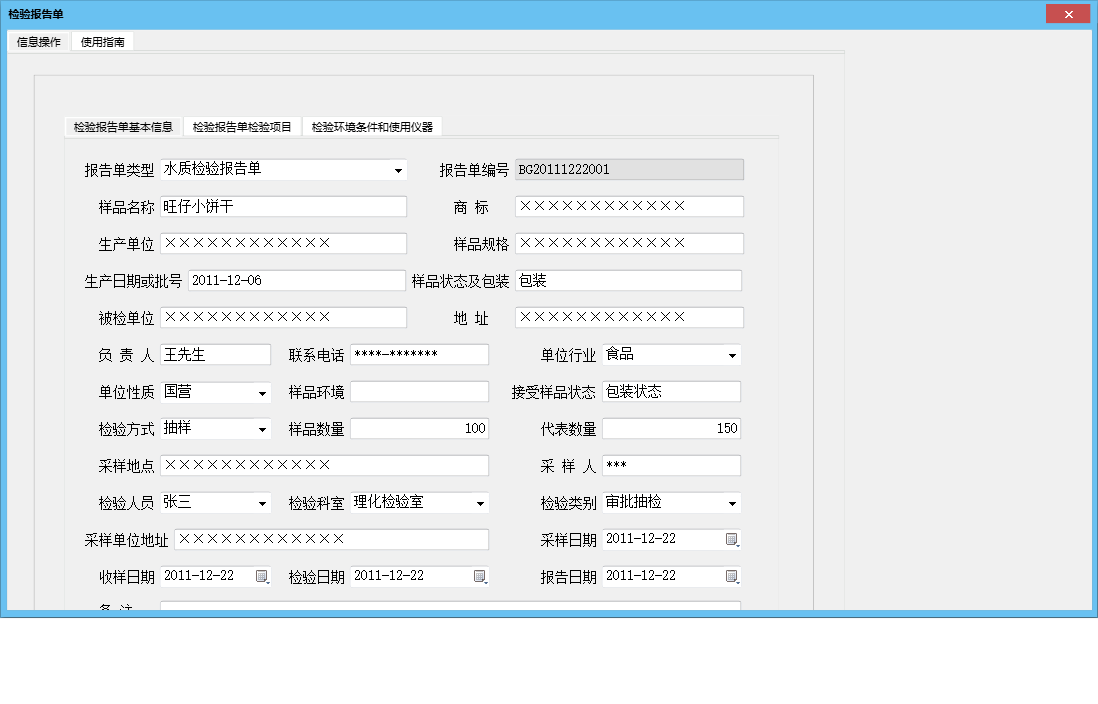This screenshot has width=1098, height=704.
Task: Open the 检验环境条件和使用仪器 tab
Action: click(374, 126)
